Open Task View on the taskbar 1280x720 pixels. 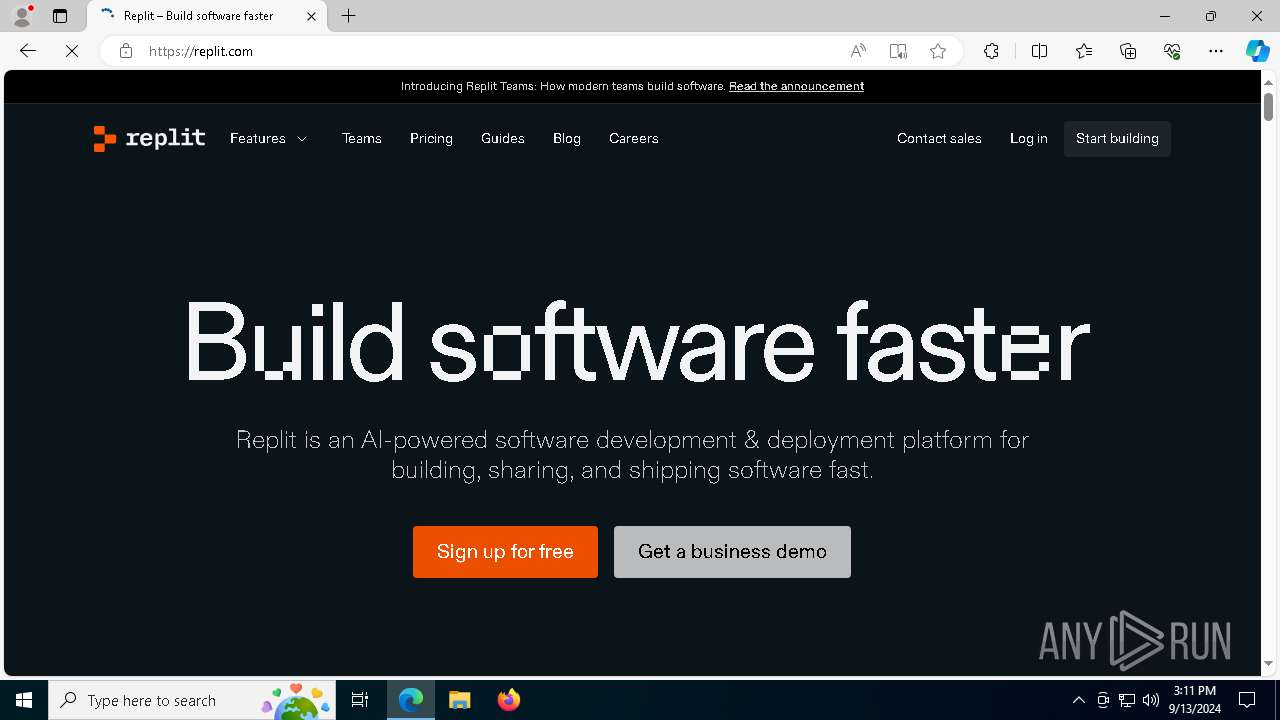coord(360,700)
